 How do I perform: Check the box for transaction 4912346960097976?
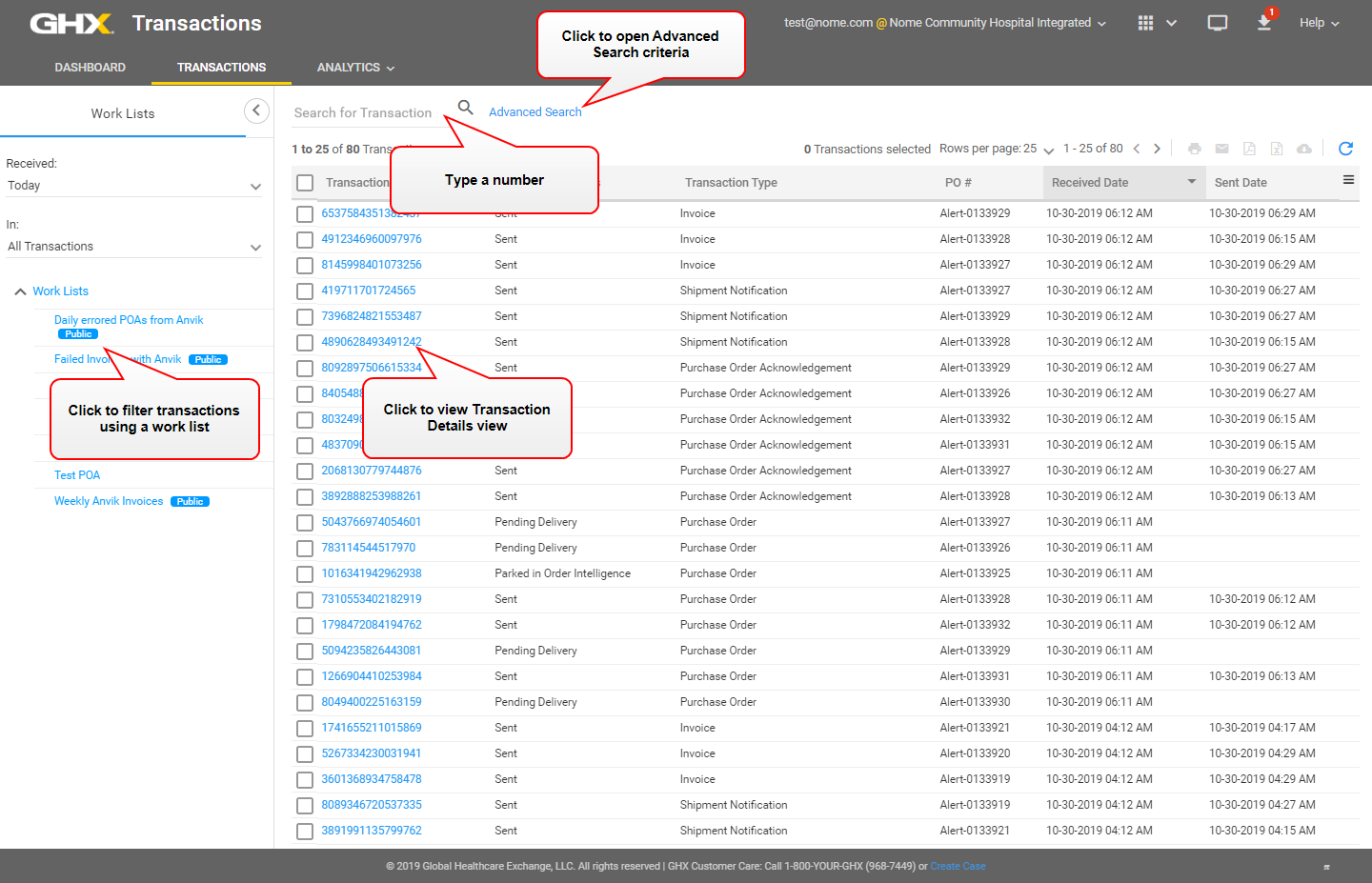305,240
